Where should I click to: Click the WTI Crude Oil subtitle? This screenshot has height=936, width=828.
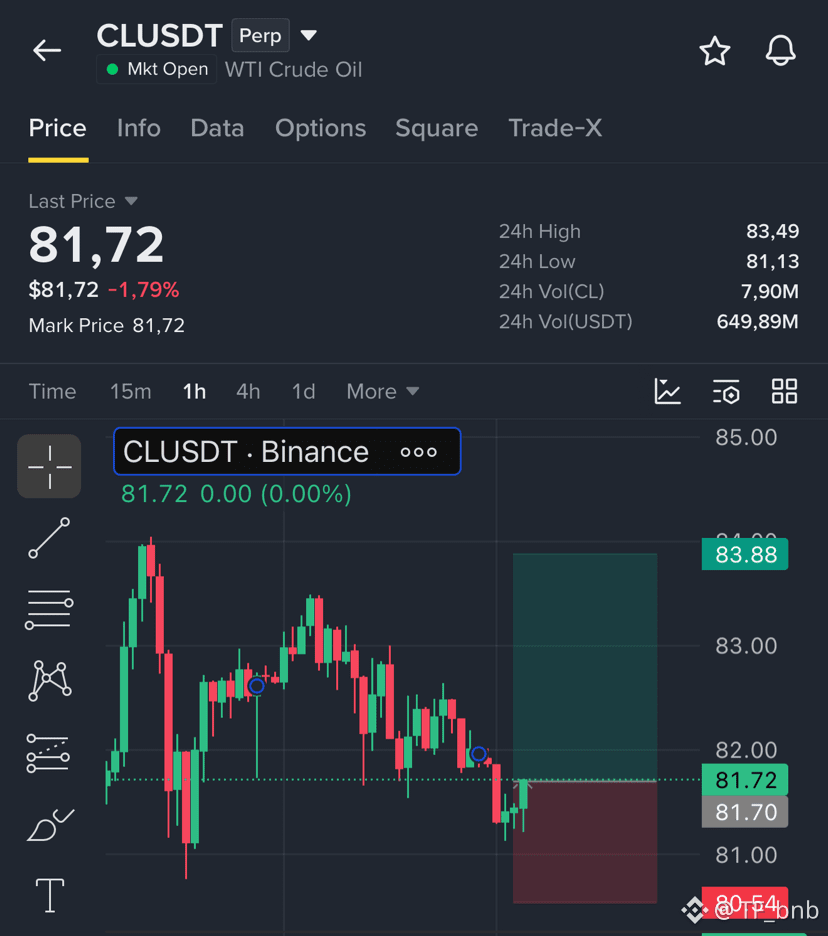click(294, 69)
